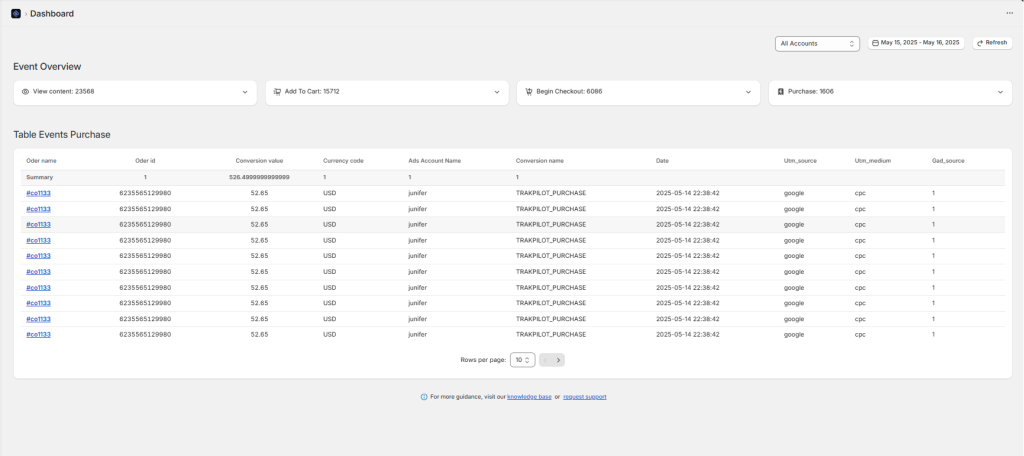Click the receipt icon in Purchase card
Screen dimensions: 1024x456
[x=780, y=92]
